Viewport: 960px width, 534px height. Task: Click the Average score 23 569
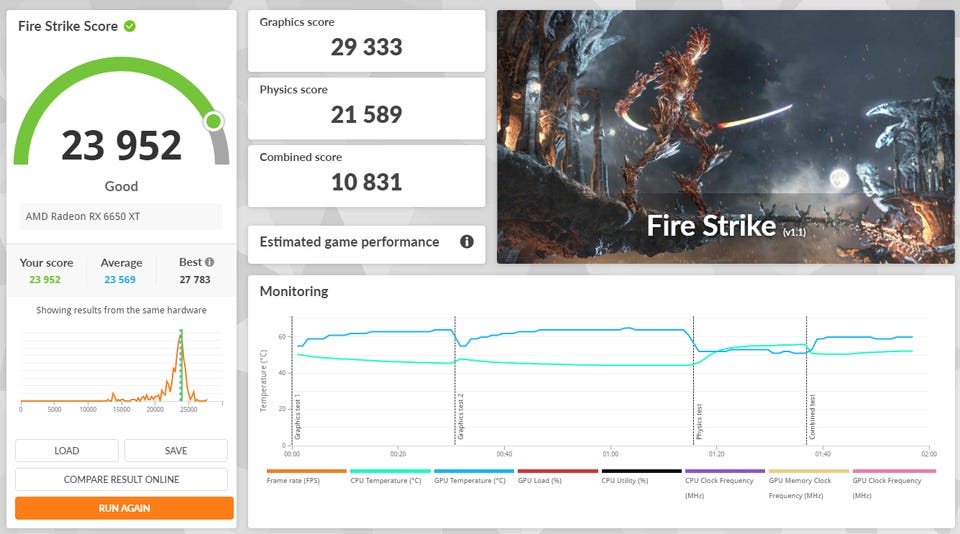pos(120,280)
